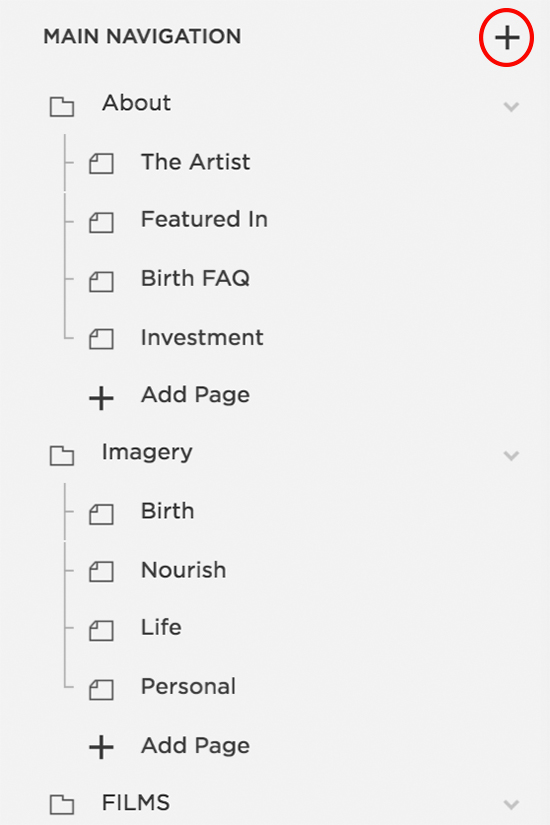The image size is (550, 825).
Task: Select the FILMS folder label
Action: click(136, 803)
